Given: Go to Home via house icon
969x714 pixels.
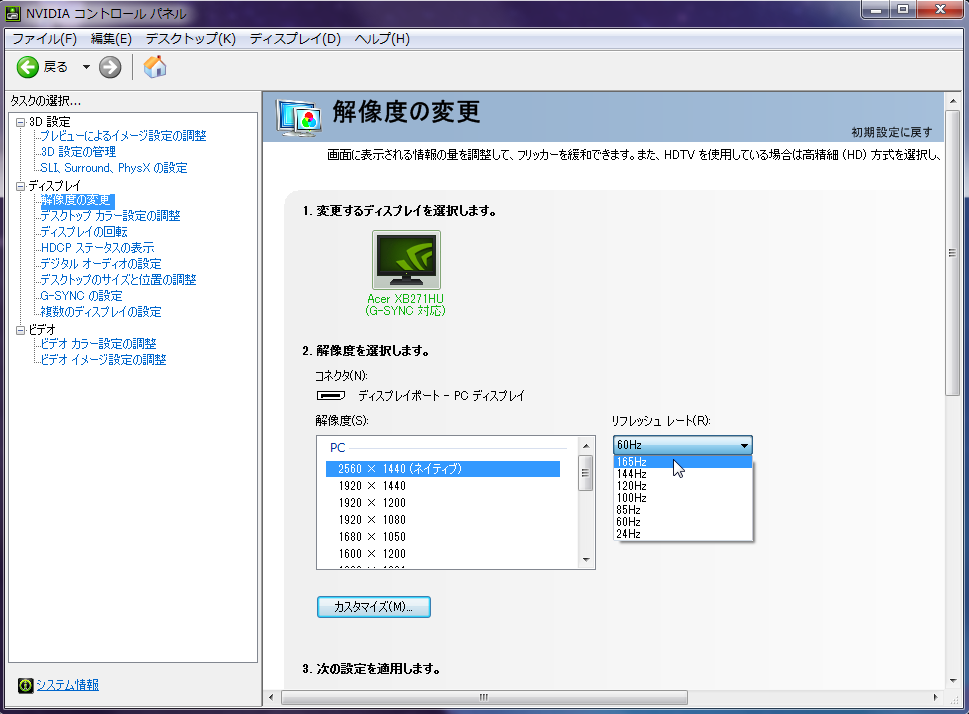Looking at the screenshot, I should coord(155,67).
